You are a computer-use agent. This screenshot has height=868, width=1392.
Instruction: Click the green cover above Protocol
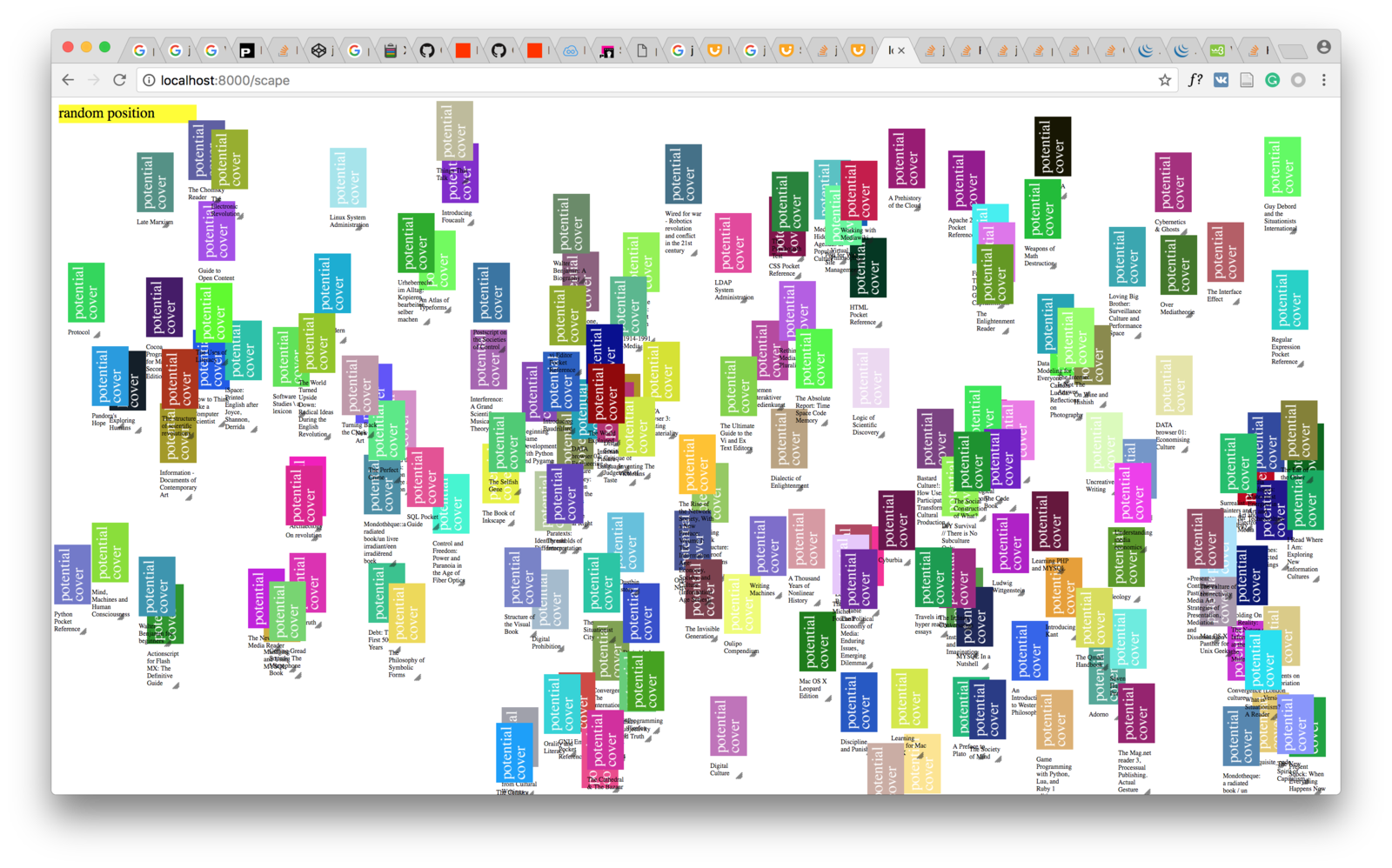coord(86,293)
